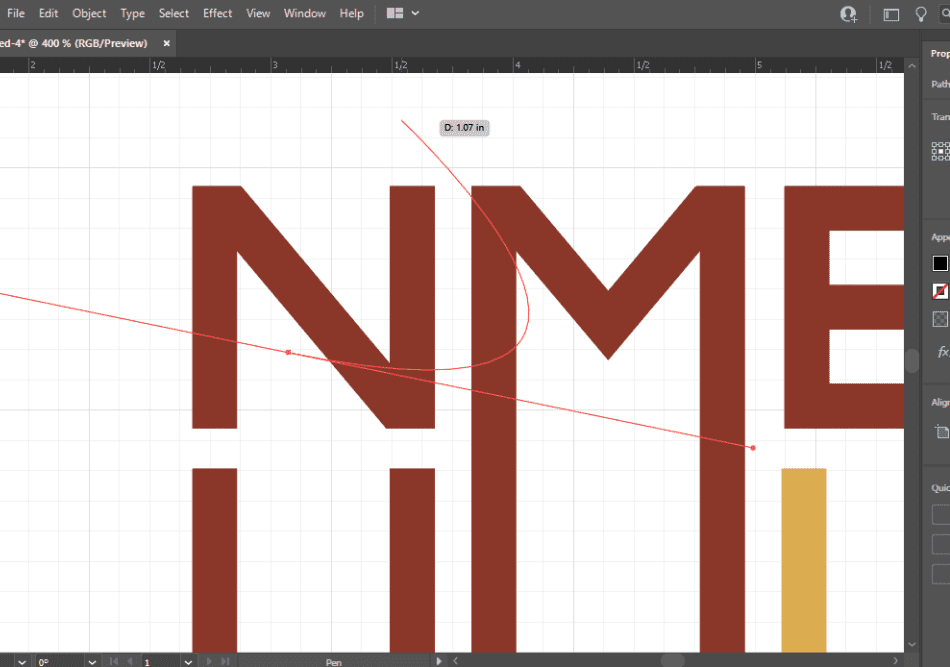Open the Select menu
The height and width of the screenshot is (667, 950).
(174, 13)
